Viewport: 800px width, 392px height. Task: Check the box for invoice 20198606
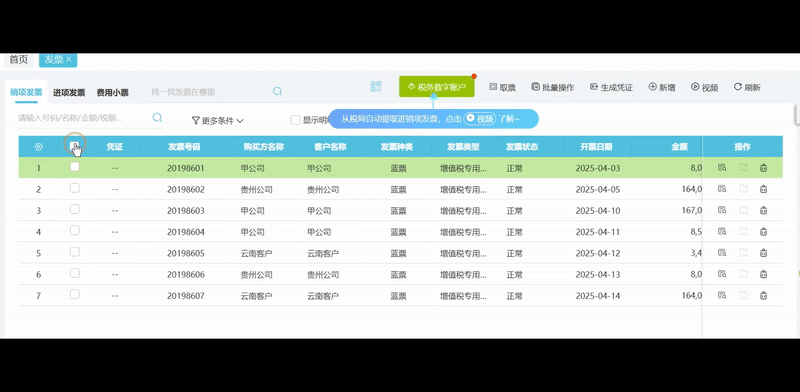(x=74, y=273)
